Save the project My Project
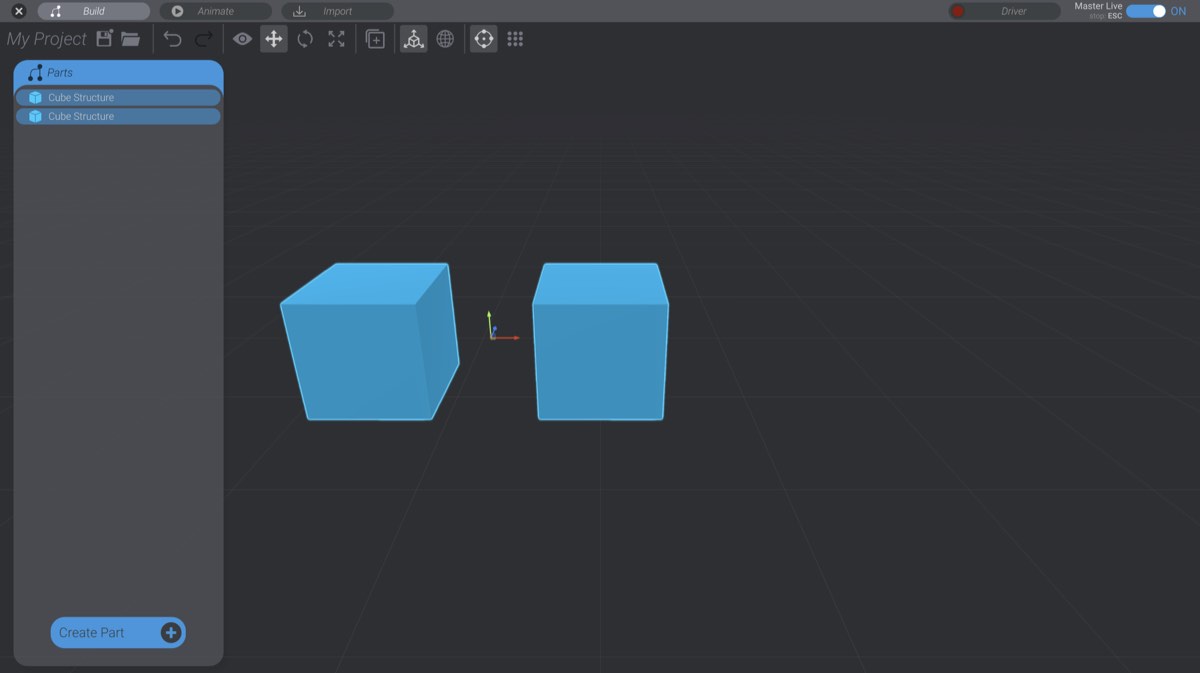1200x673 pixels. 104,38
